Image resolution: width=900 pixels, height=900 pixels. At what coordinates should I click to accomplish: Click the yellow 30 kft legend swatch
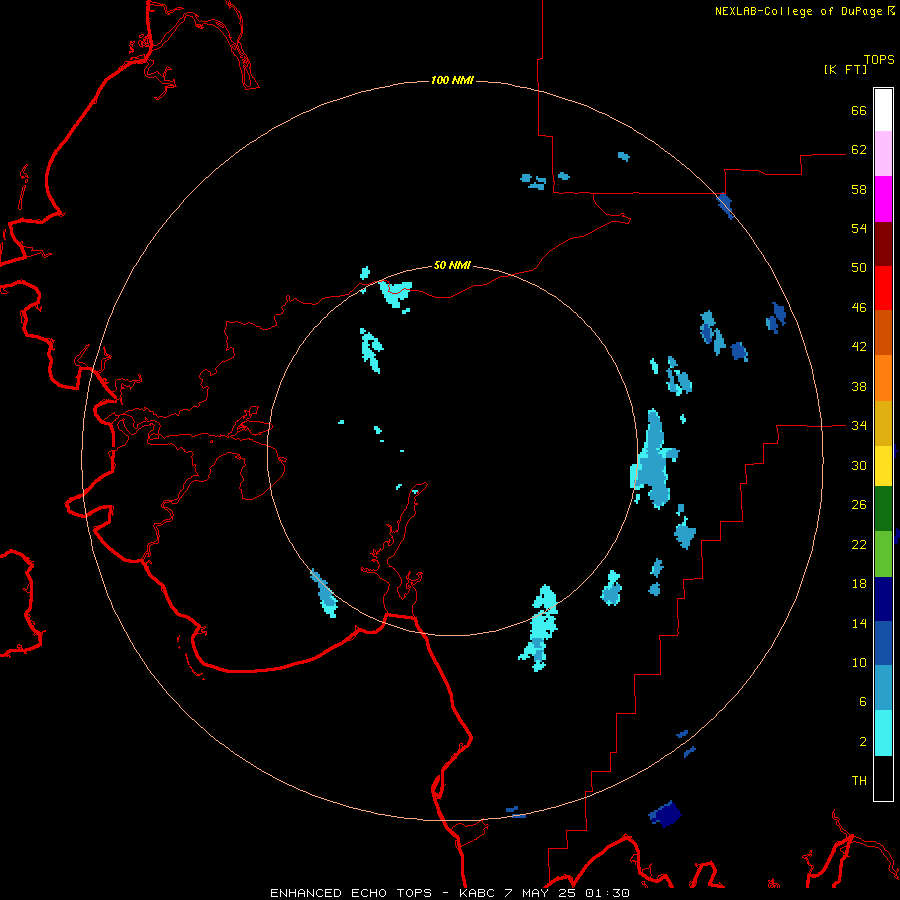pos(883,466)
